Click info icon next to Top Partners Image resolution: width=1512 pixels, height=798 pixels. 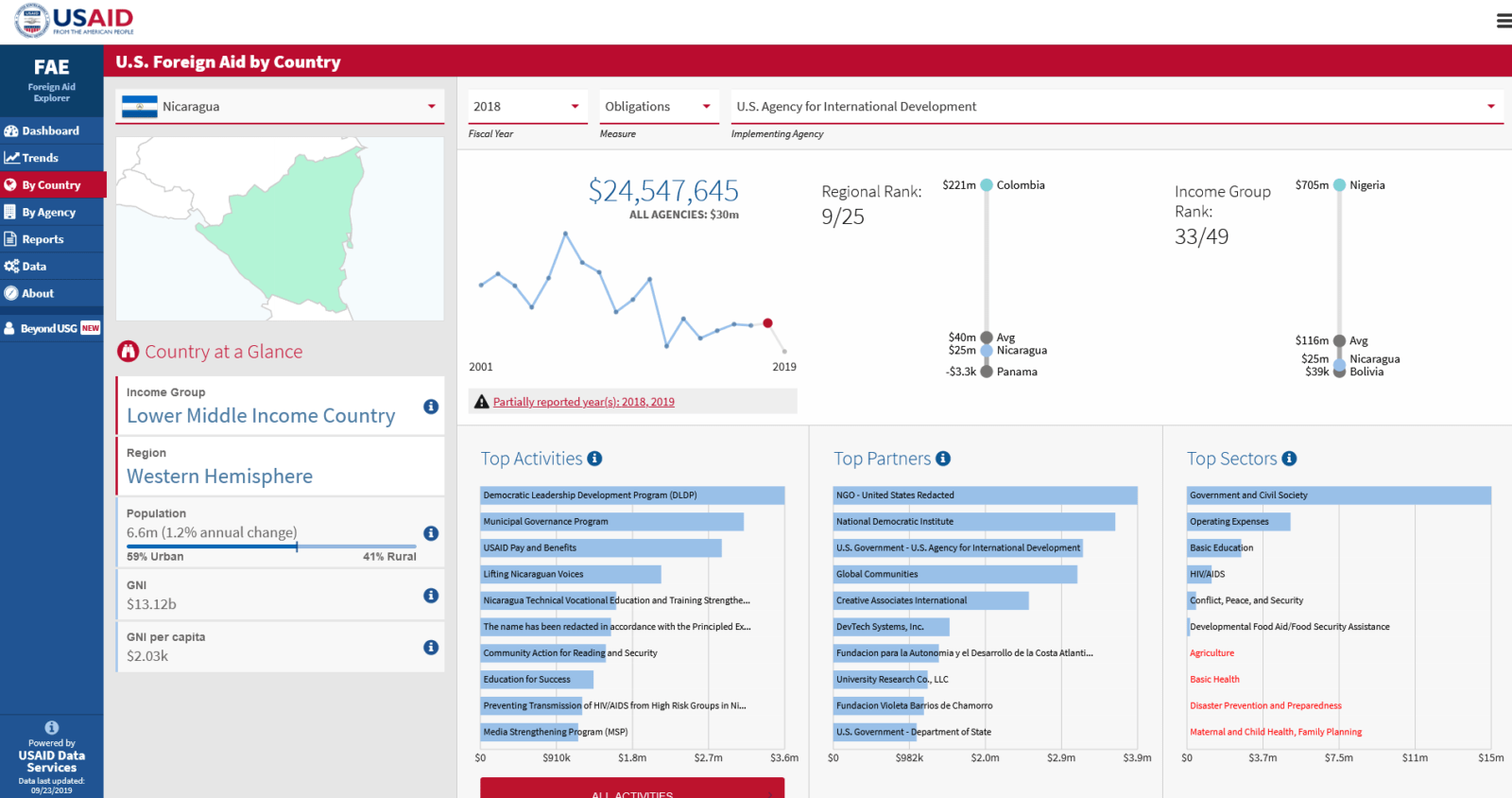[x=943, y=459]
